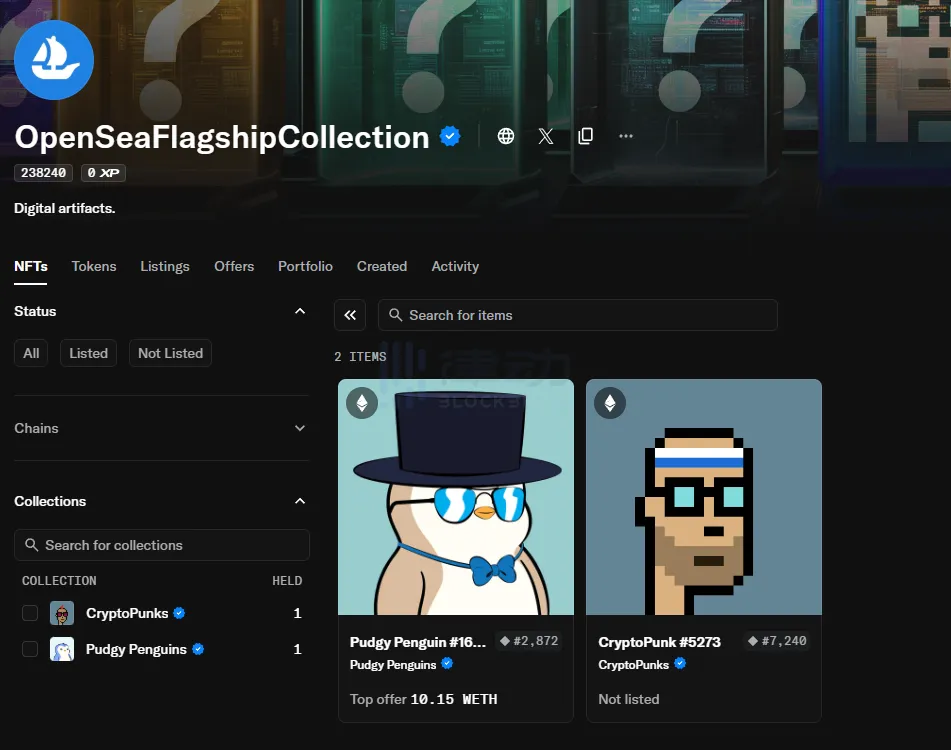Open the X (Twitter) profile icon
Viewport: 951px width, 750px height.
(546, 136)
